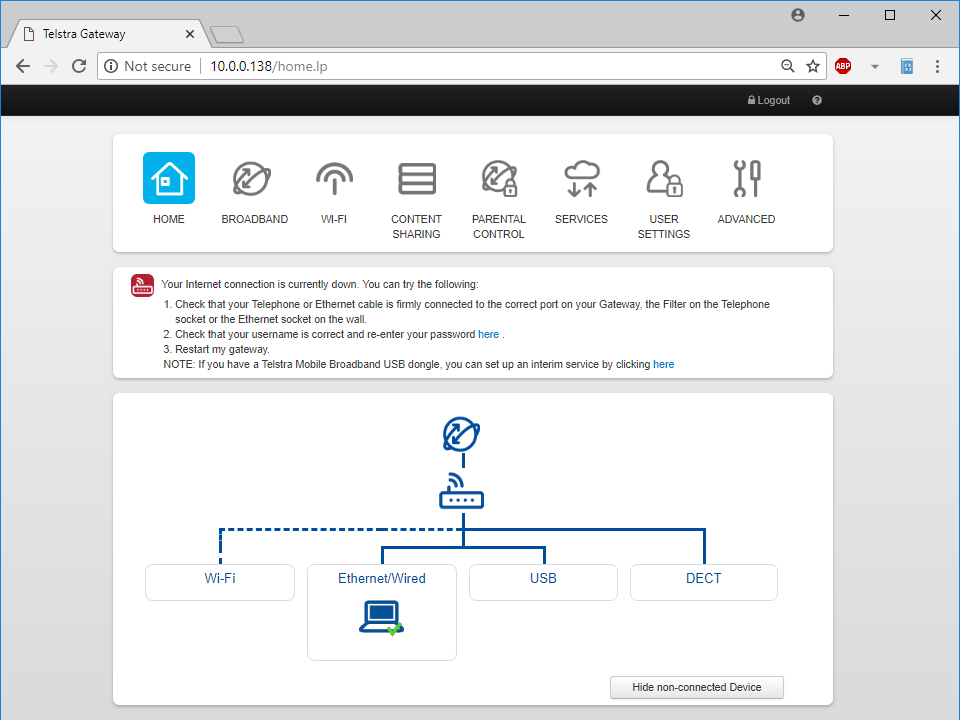Screen dimensions: 960x720
Task: Click the PARENTAL CONTROL menu label
Action: pyautogui.click(x=499, y=227)
